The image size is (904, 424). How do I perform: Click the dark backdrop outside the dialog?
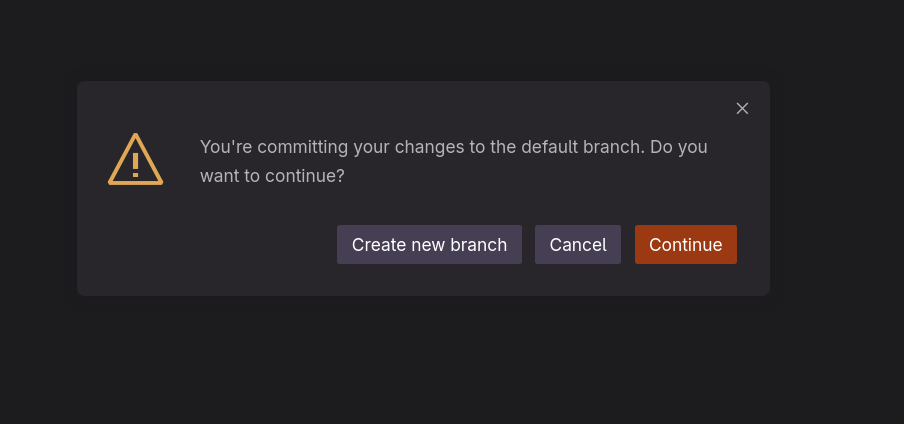pos(450,360)
